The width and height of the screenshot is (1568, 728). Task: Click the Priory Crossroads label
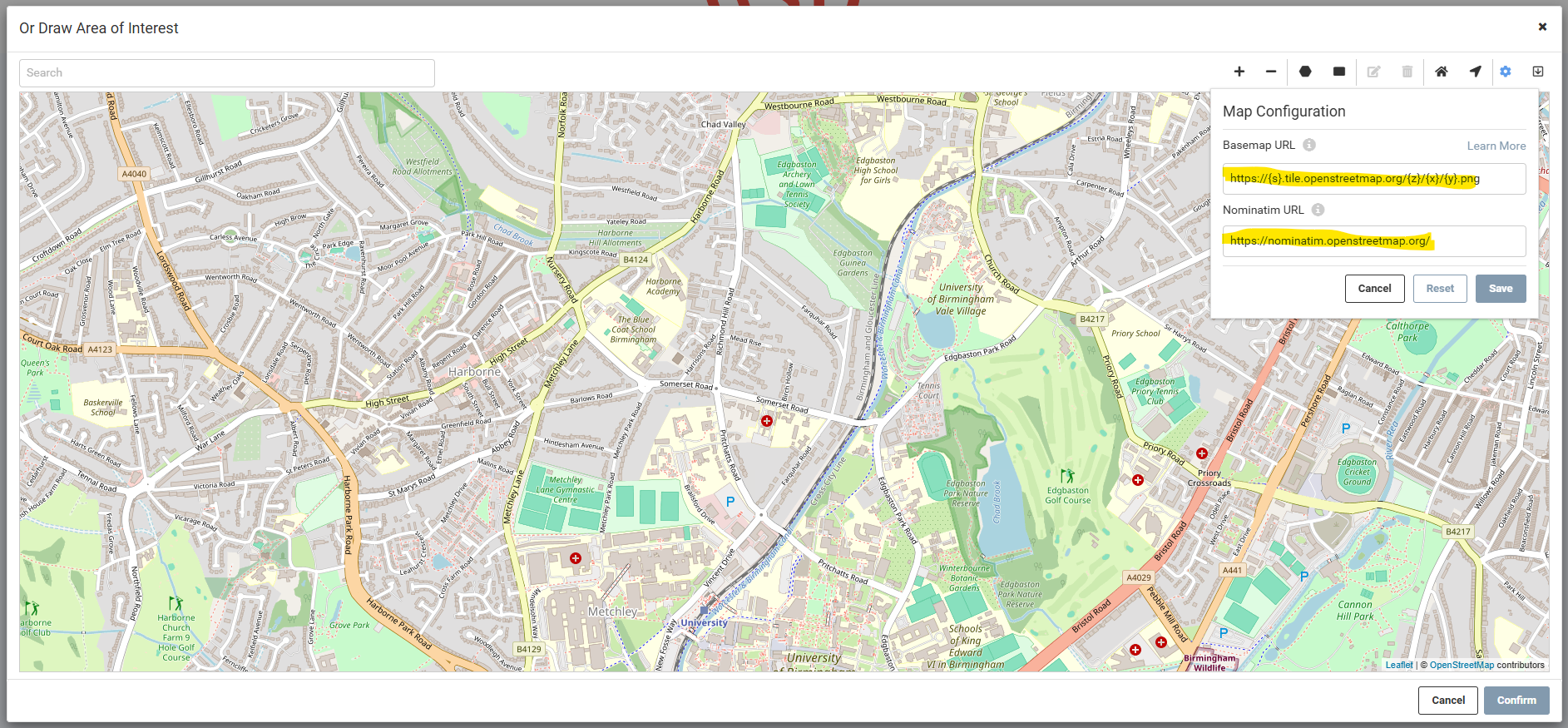point(1209,478)
